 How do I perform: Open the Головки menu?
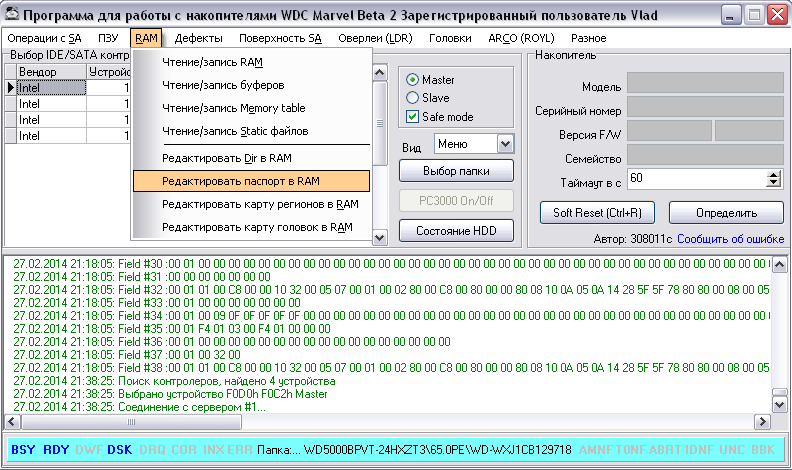450,38
